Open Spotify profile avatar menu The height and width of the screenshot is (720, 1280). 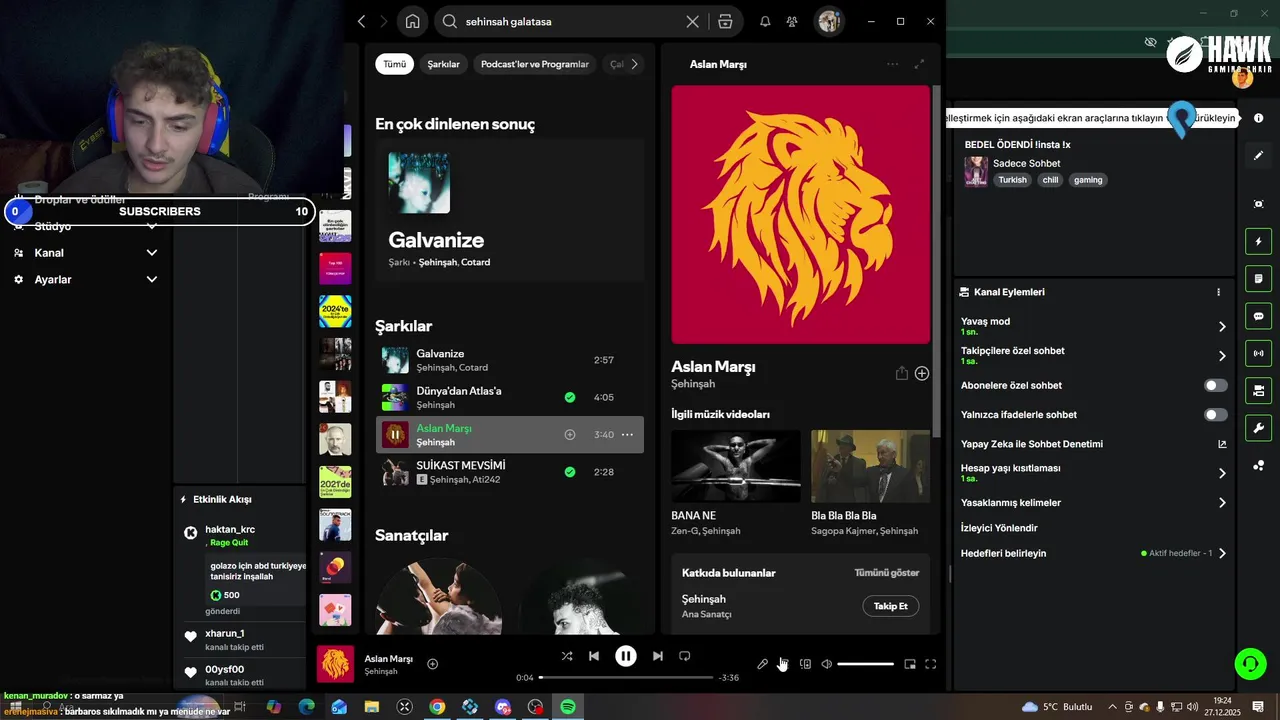828,21
